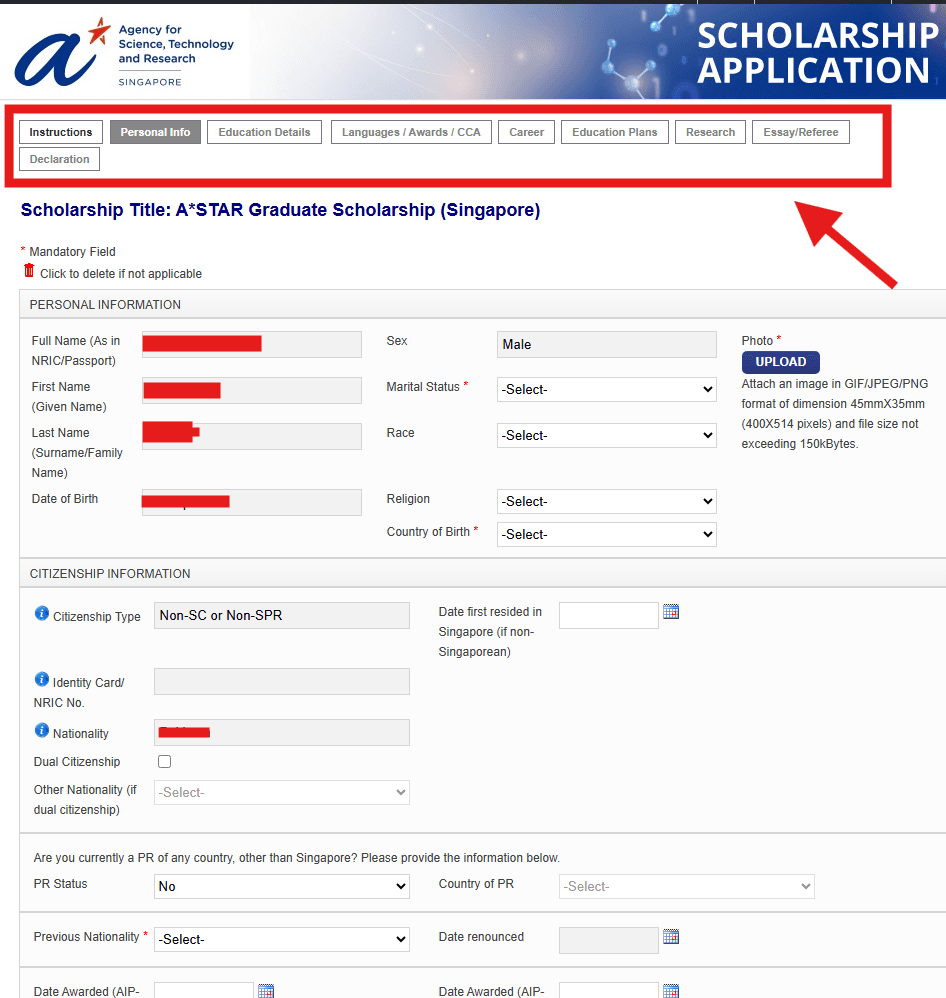This screenshot has width=946, height=998.
Task: Click the Sex field showing Male
Action: click(x=607, y=344)
